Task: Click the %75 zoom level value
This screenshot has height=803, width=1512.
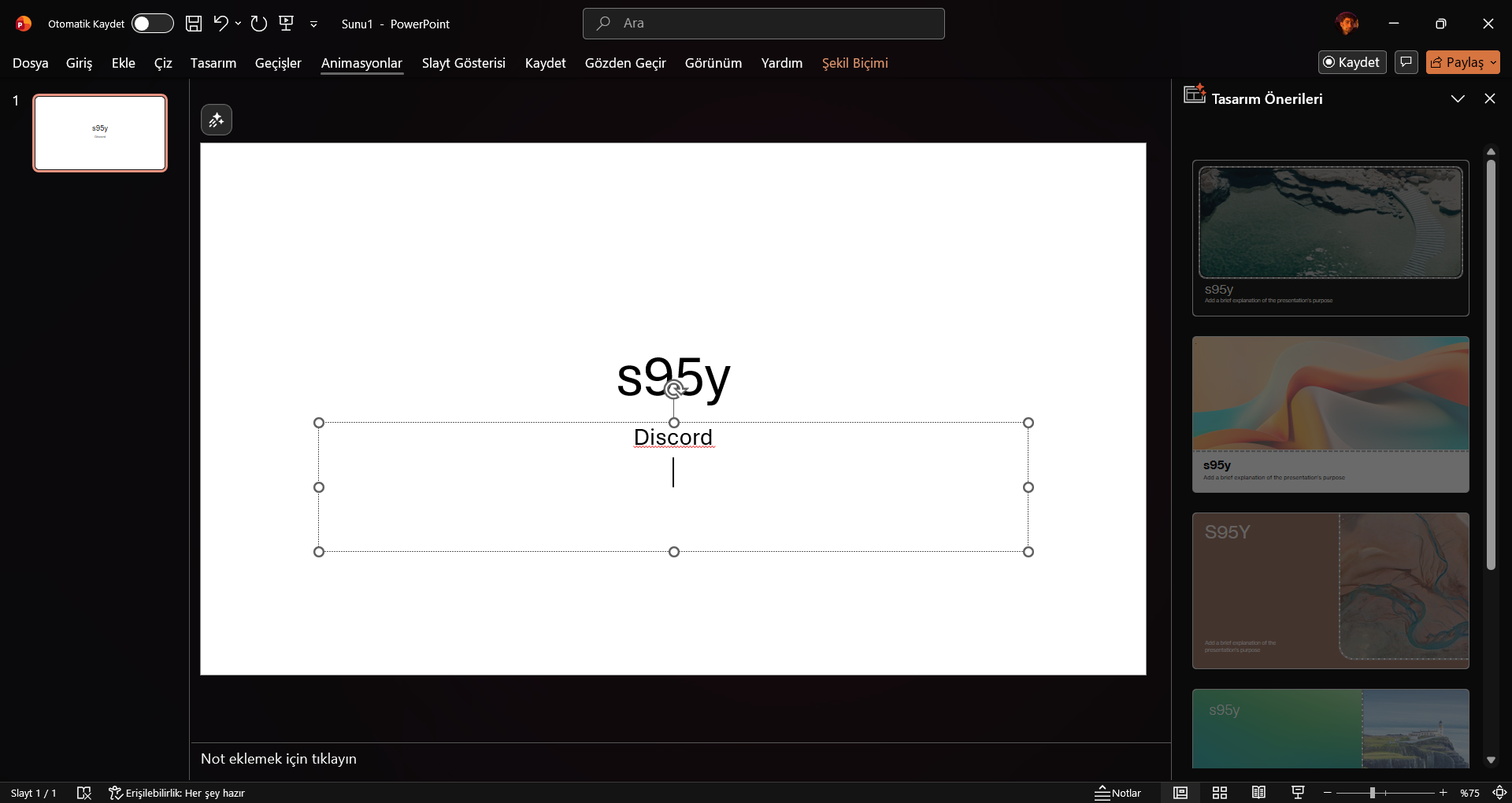Action: (1469, 793)
